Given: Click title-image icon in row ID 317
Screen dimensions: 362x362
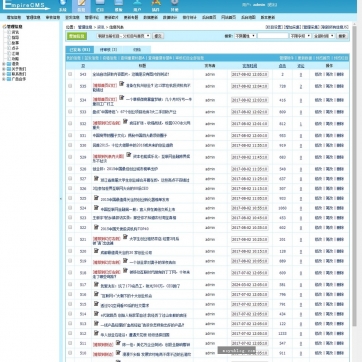Looking at the screenshot, I should pos(96,284).
